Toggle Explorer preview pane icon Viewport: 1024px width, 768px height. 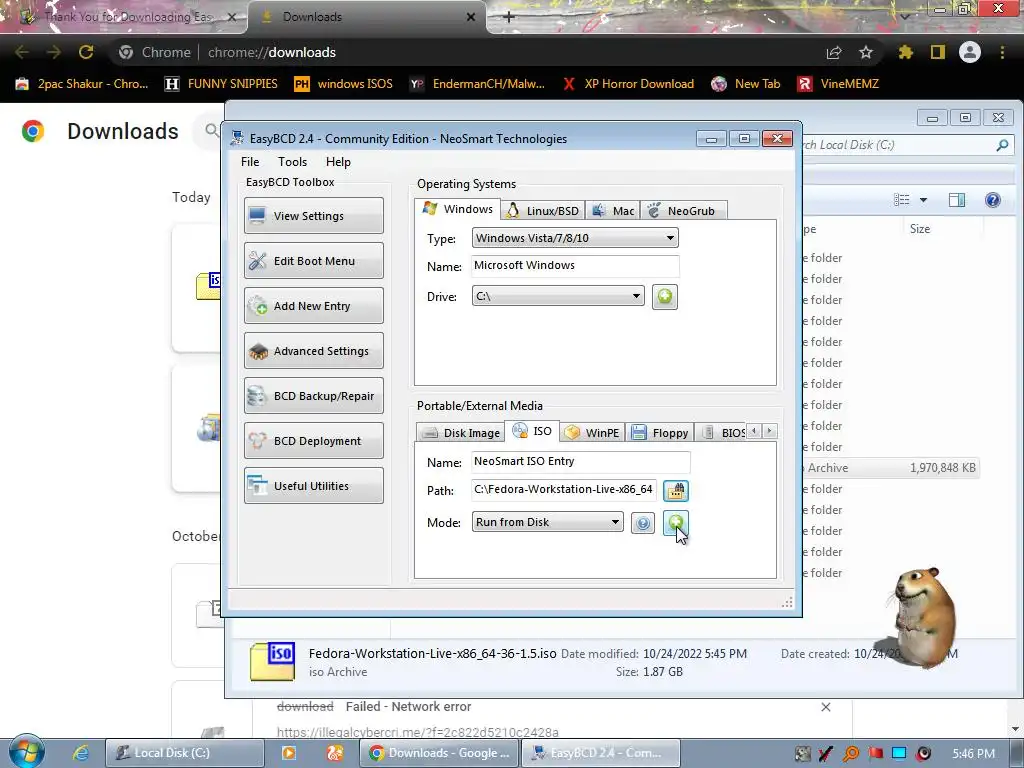(x=957, y=200)
